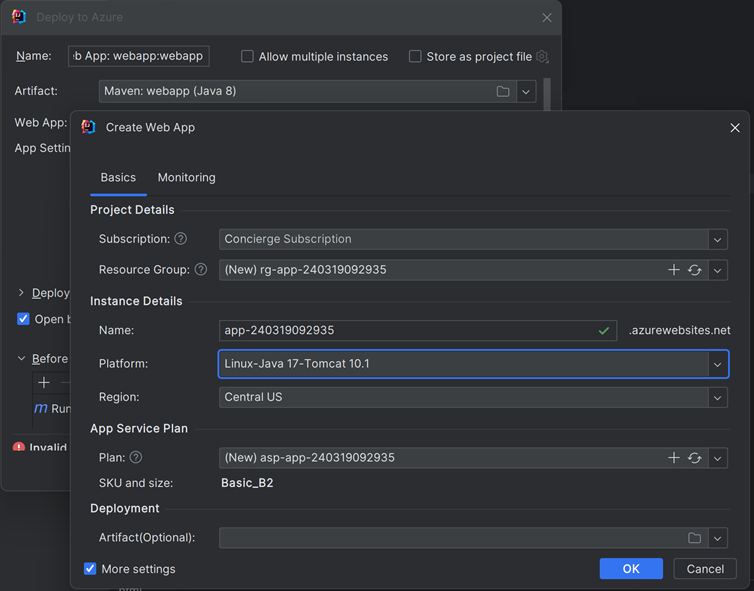The width and height of the screenshot is (754, 591).
Task: Uncheck the More settings checkbox
Action: click(91, 569)
